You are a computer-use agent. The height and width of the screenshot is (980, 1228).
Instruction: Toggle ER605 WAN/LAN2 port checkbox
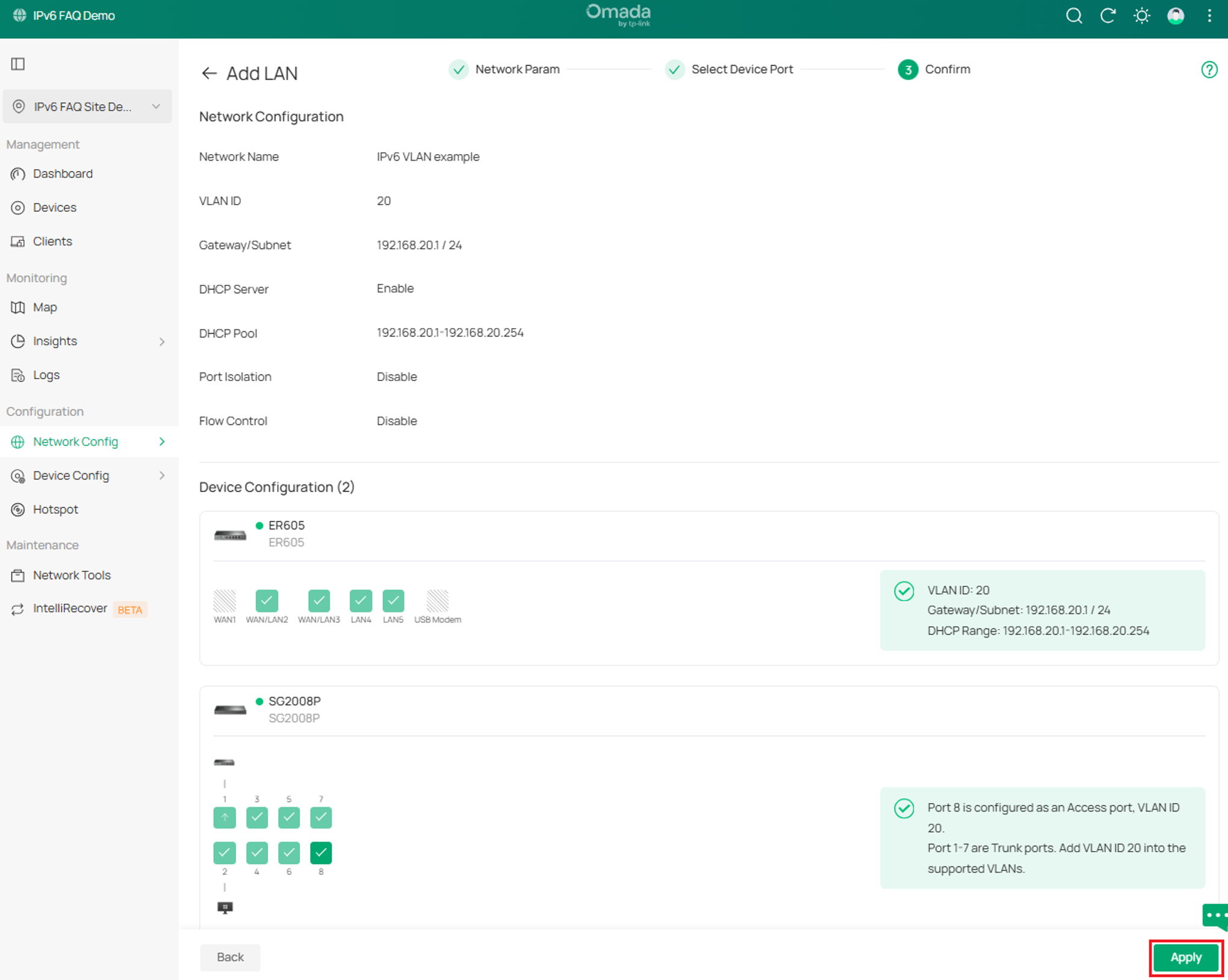[267, 600]
